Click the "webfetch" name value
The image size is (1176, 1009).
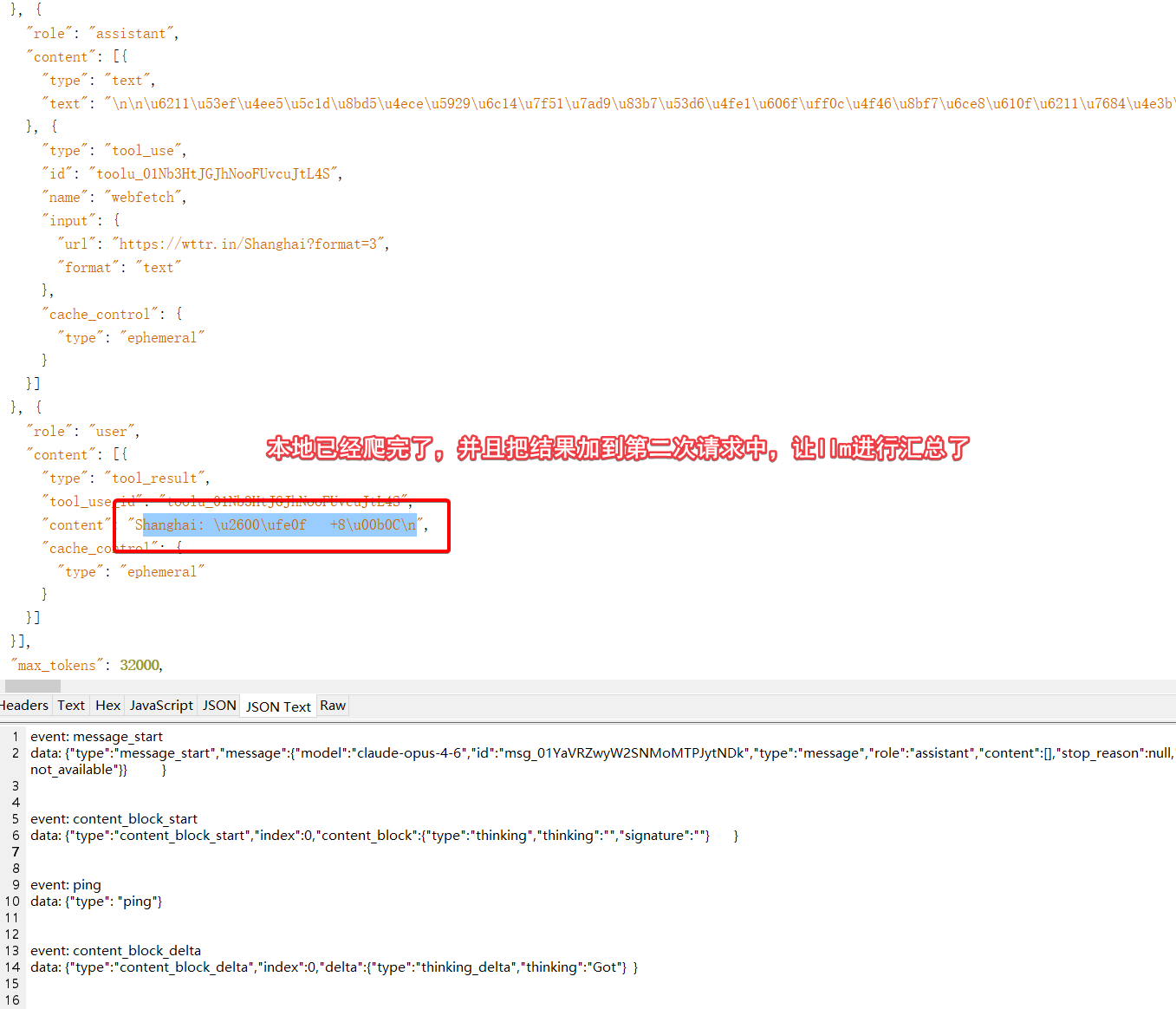click(143, 198)
